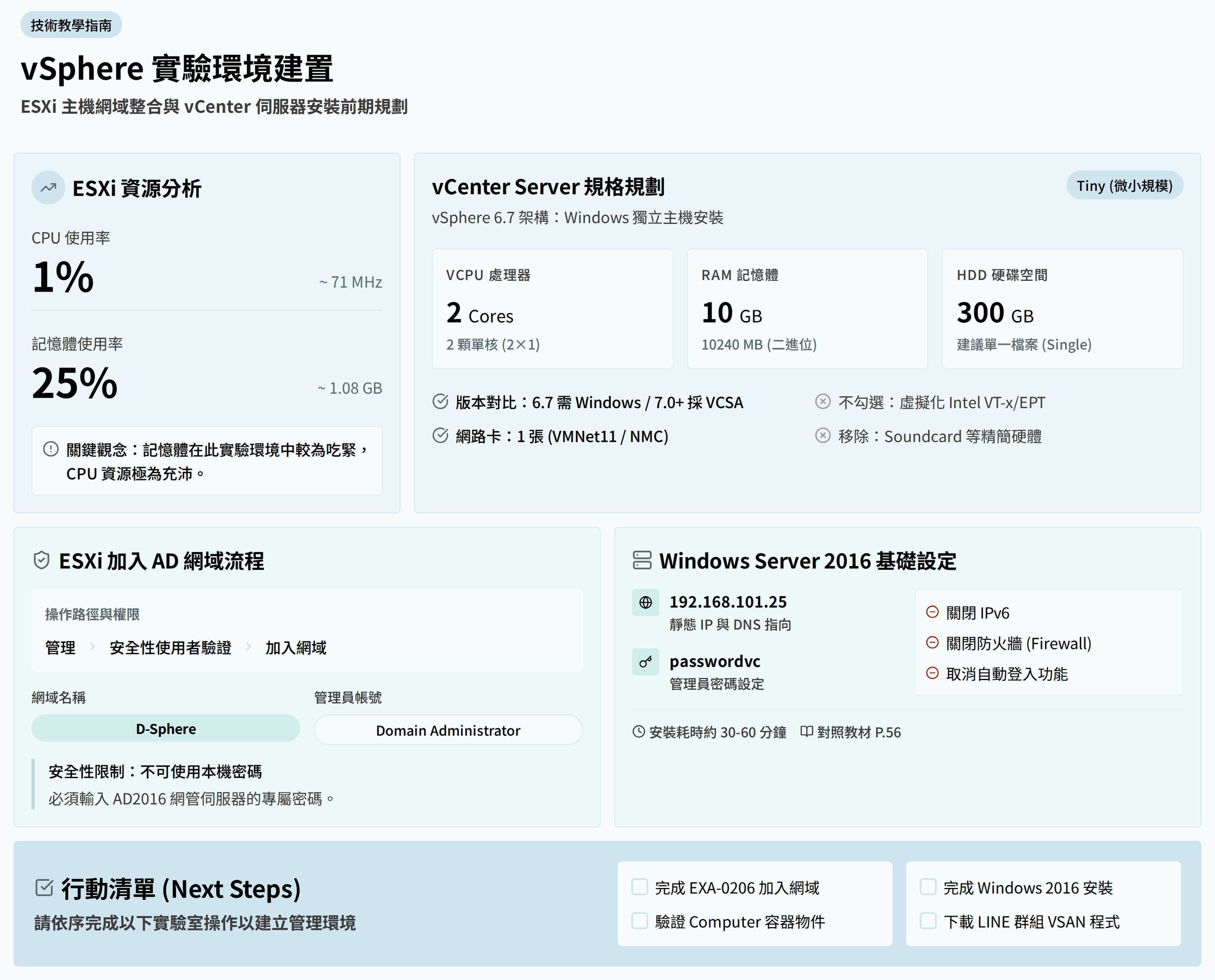The width and height of the screenshot is (1215, 980).
Task: Click the checkmark icon beside 版本對比
Action: coord(440,402)
